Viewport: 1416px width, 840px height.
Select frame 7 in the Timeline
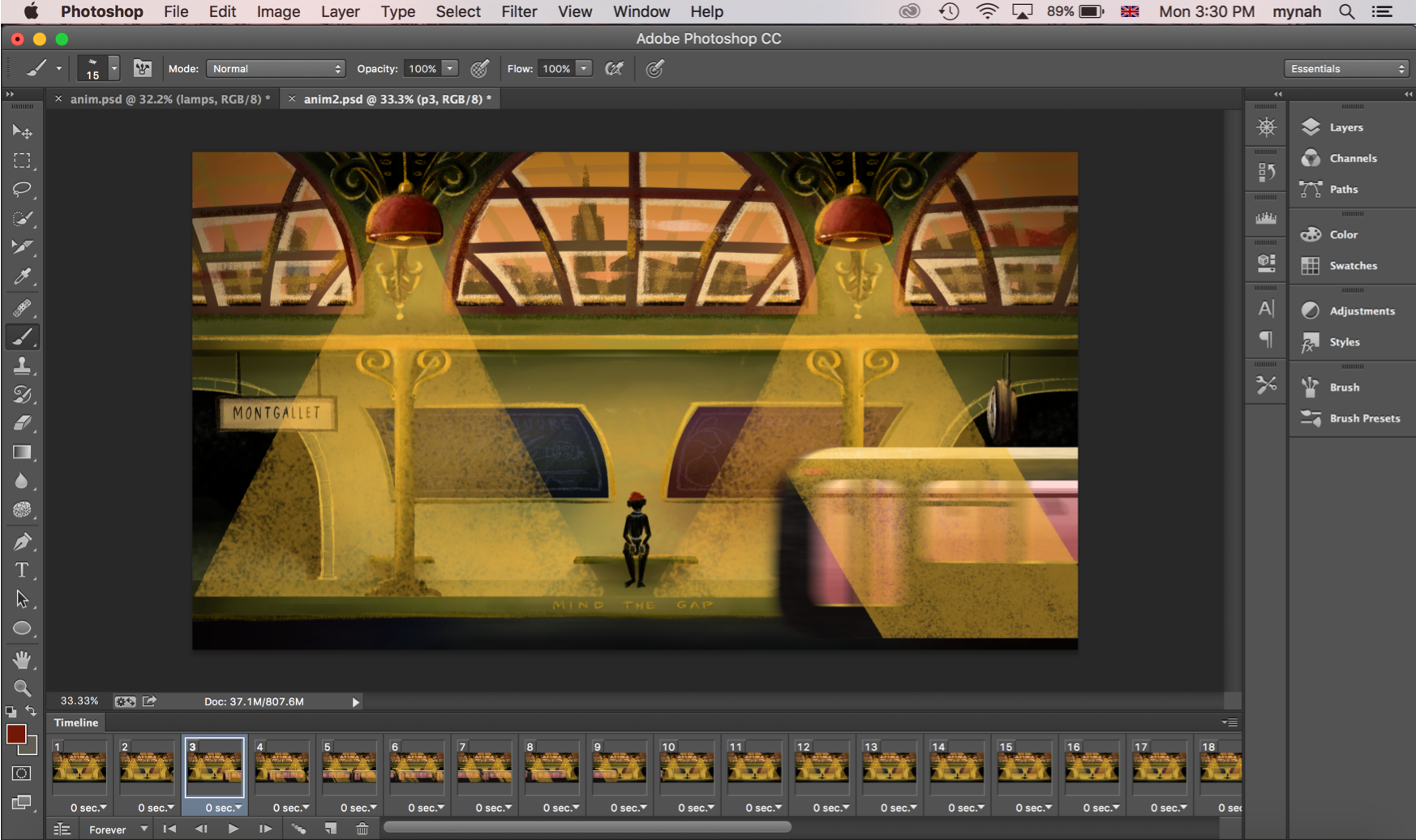coord(484,767)
